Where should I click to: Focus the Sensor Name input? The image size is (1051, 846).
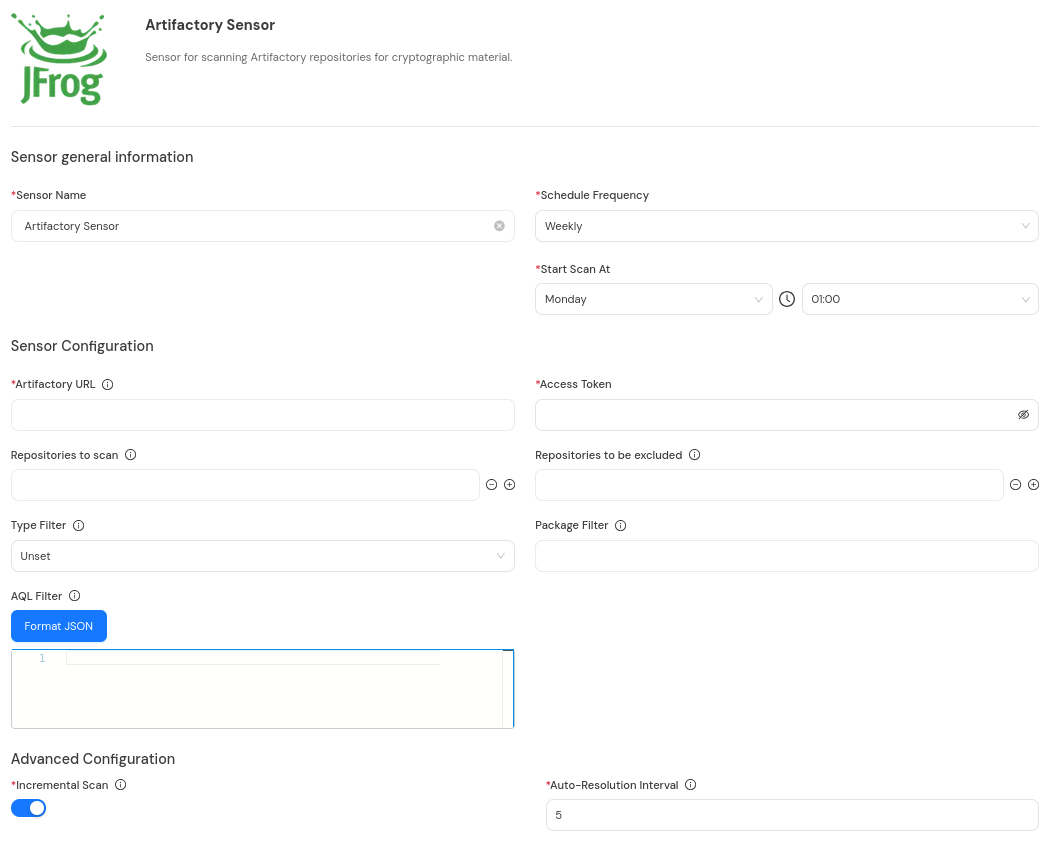[263, 226]
